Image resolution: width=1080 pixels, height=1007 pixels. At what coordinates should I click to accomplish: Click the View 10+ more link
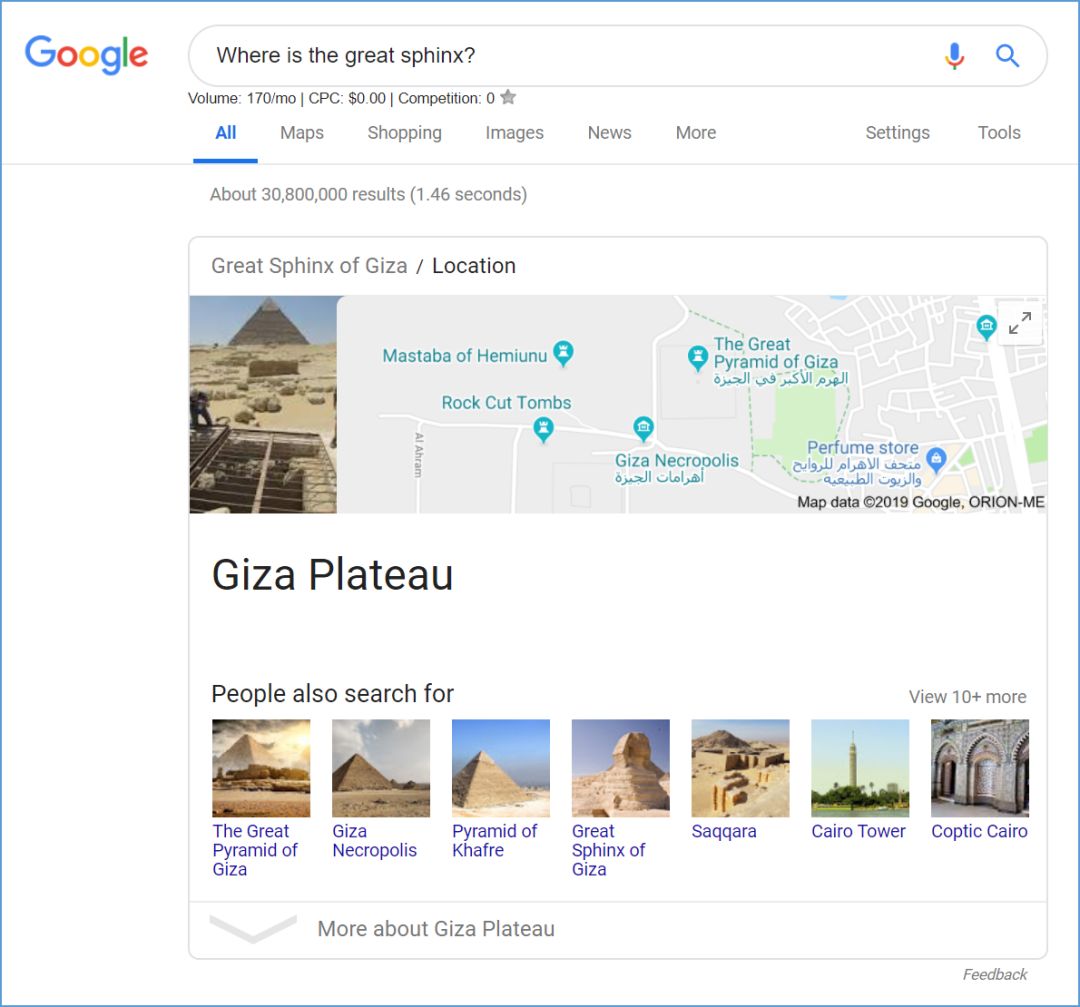[967, 697]
